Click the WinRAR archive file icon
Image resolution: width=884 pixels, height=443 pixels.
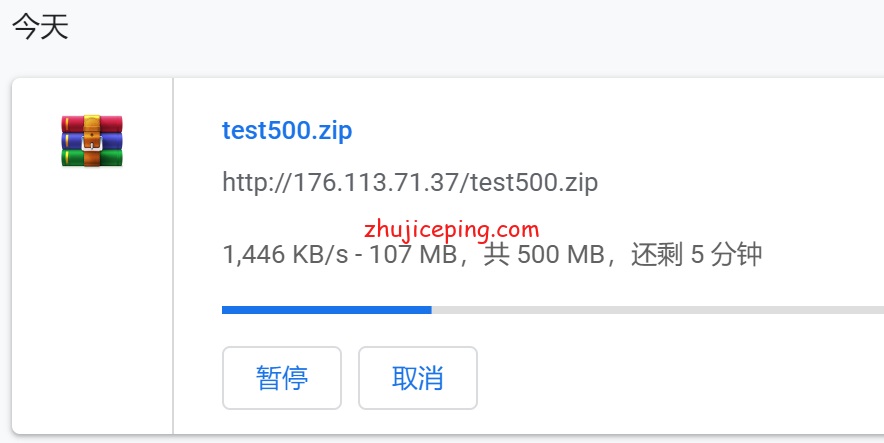point(92,141)
